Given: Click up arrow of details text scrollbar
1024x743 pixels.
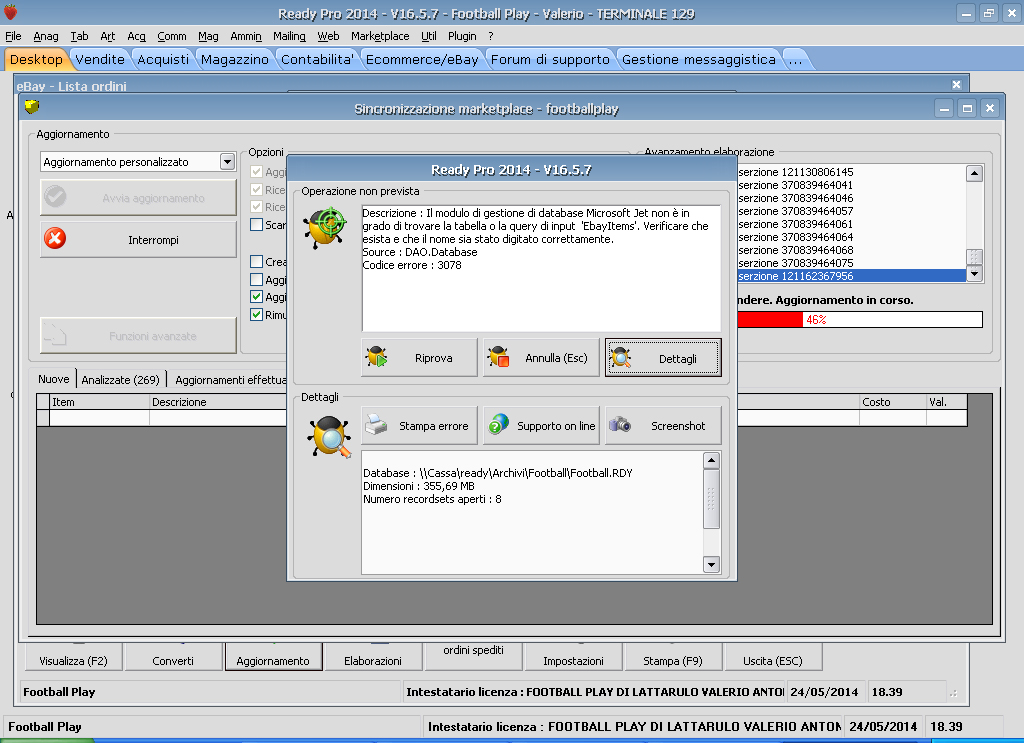Looking at the screenshot, I should click(x=711, y=460).
